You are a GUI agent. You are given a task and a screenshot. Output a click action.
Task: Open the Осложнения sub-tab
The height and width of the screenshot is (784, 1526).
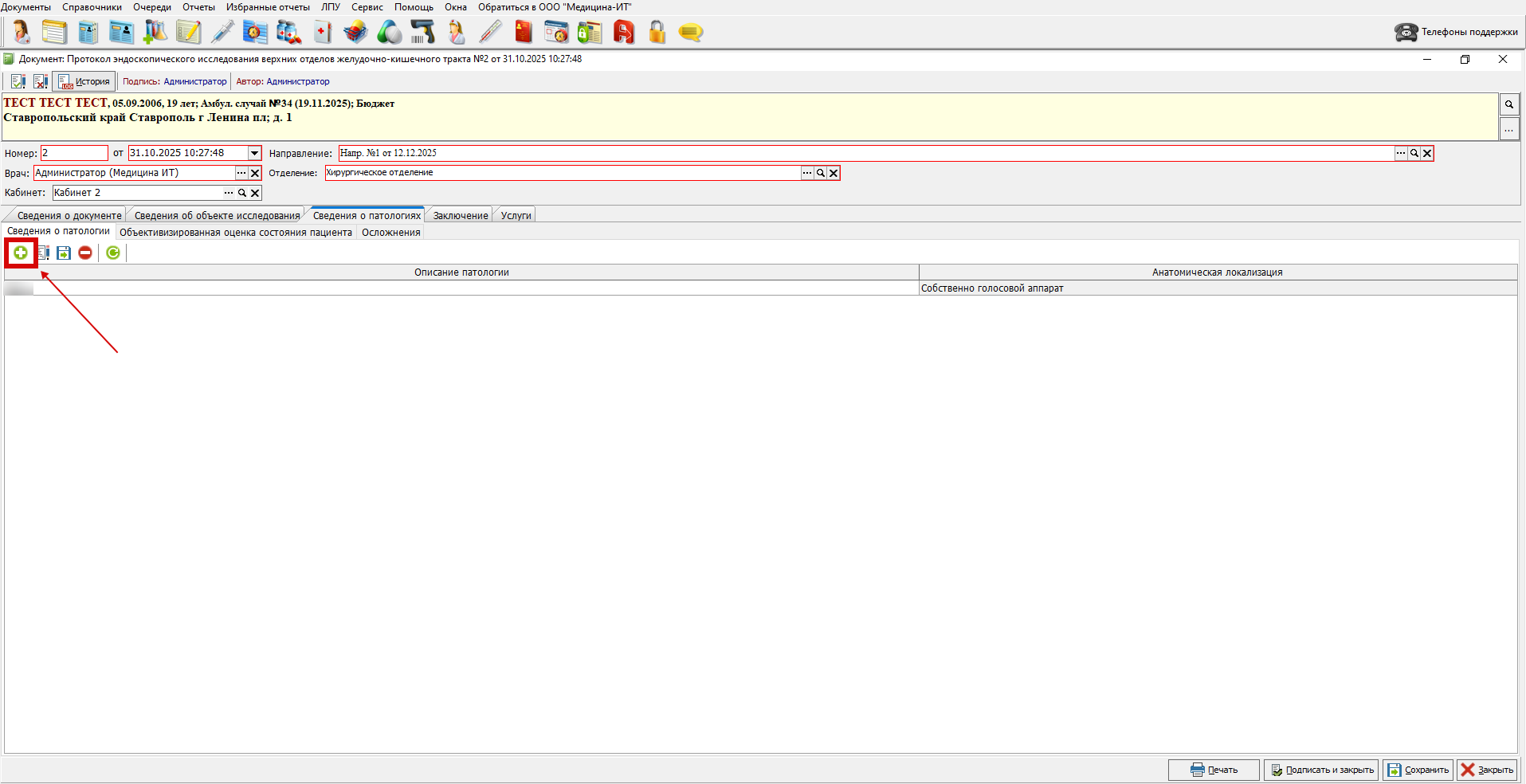coord(390,233)
